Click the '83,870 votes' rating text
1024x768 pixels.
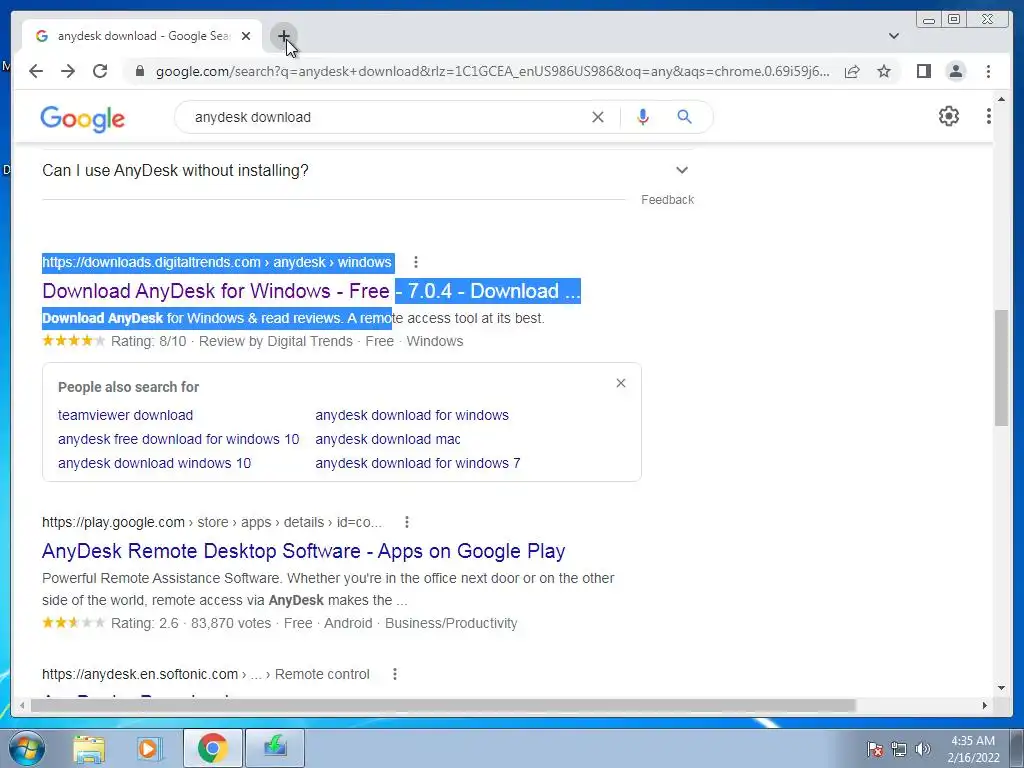click(231, 624)
